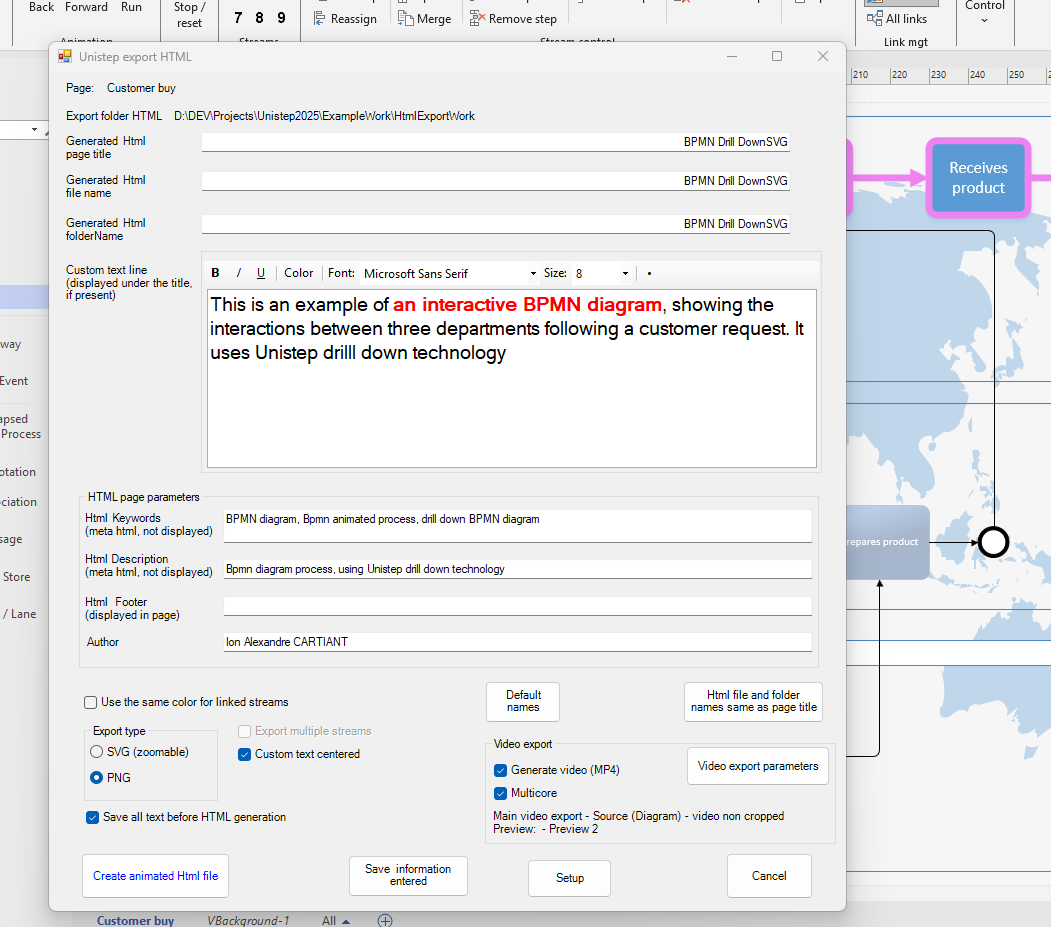Open the text Color picker
The width and height of the screenshot is (1051, 927).
tap(298, 273)
